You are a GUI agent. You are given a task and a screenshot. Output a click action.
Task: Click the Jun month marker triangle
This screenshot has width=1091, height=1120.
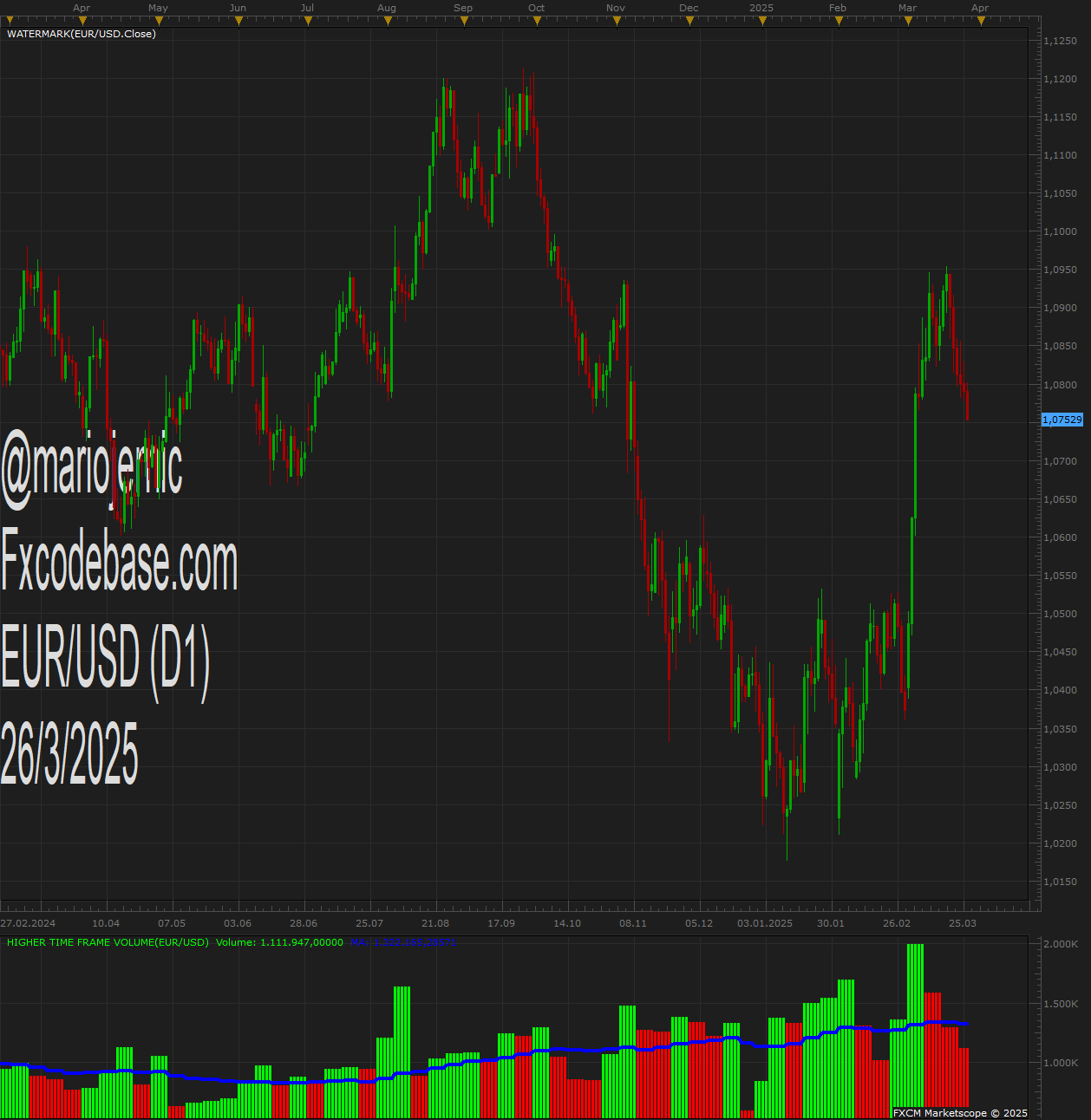point(238,21)
